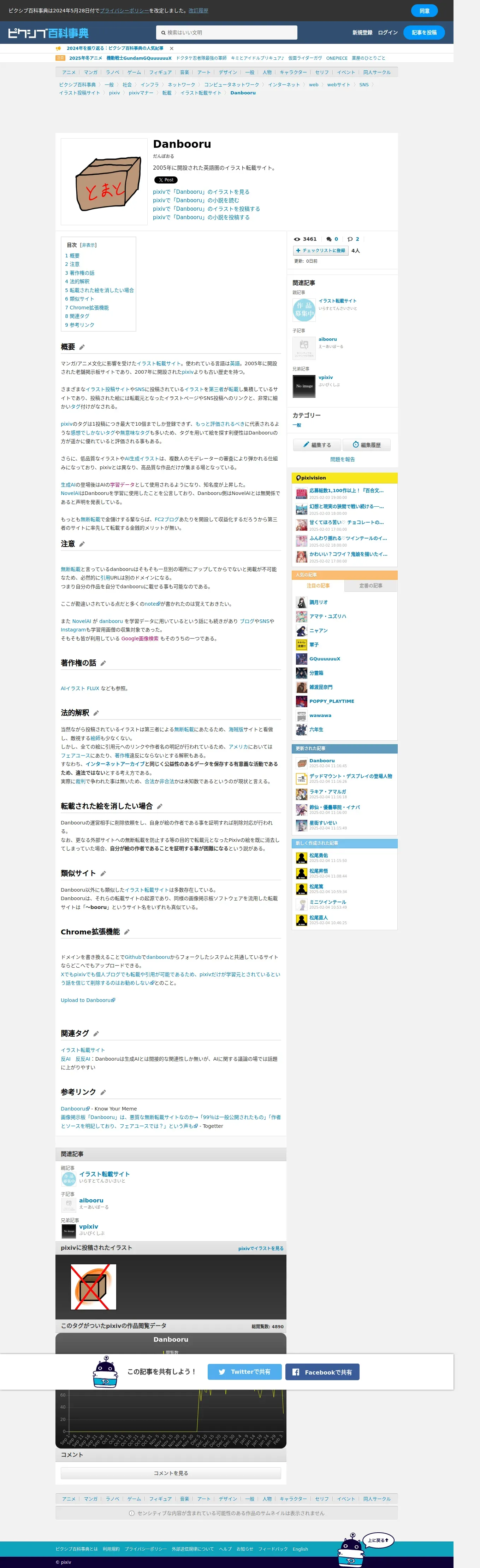Share article with Facebookで共有 button
The width and height of the screenshot is (480, 1568).
(322, 1372)
